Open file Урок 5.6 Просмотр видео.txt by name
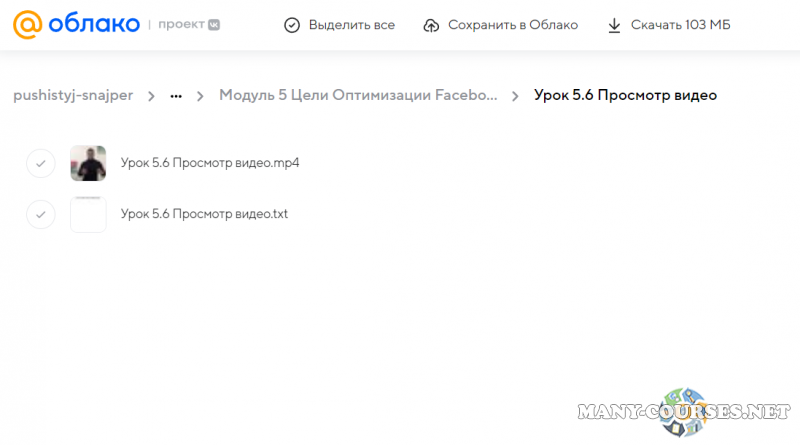800x445 pixels. coord(204,214)
